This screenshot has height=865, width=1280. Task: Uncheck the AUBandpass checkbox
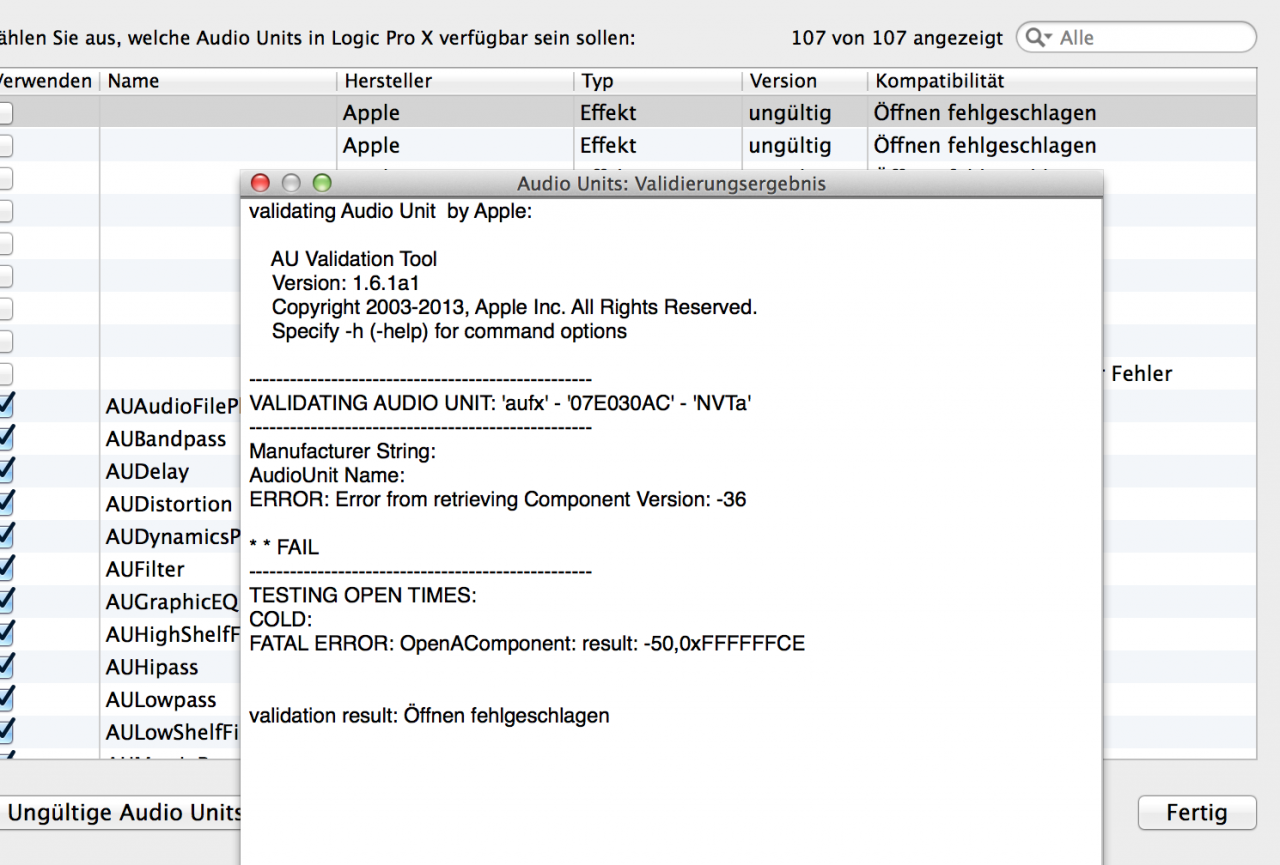[x=5, y=438]
